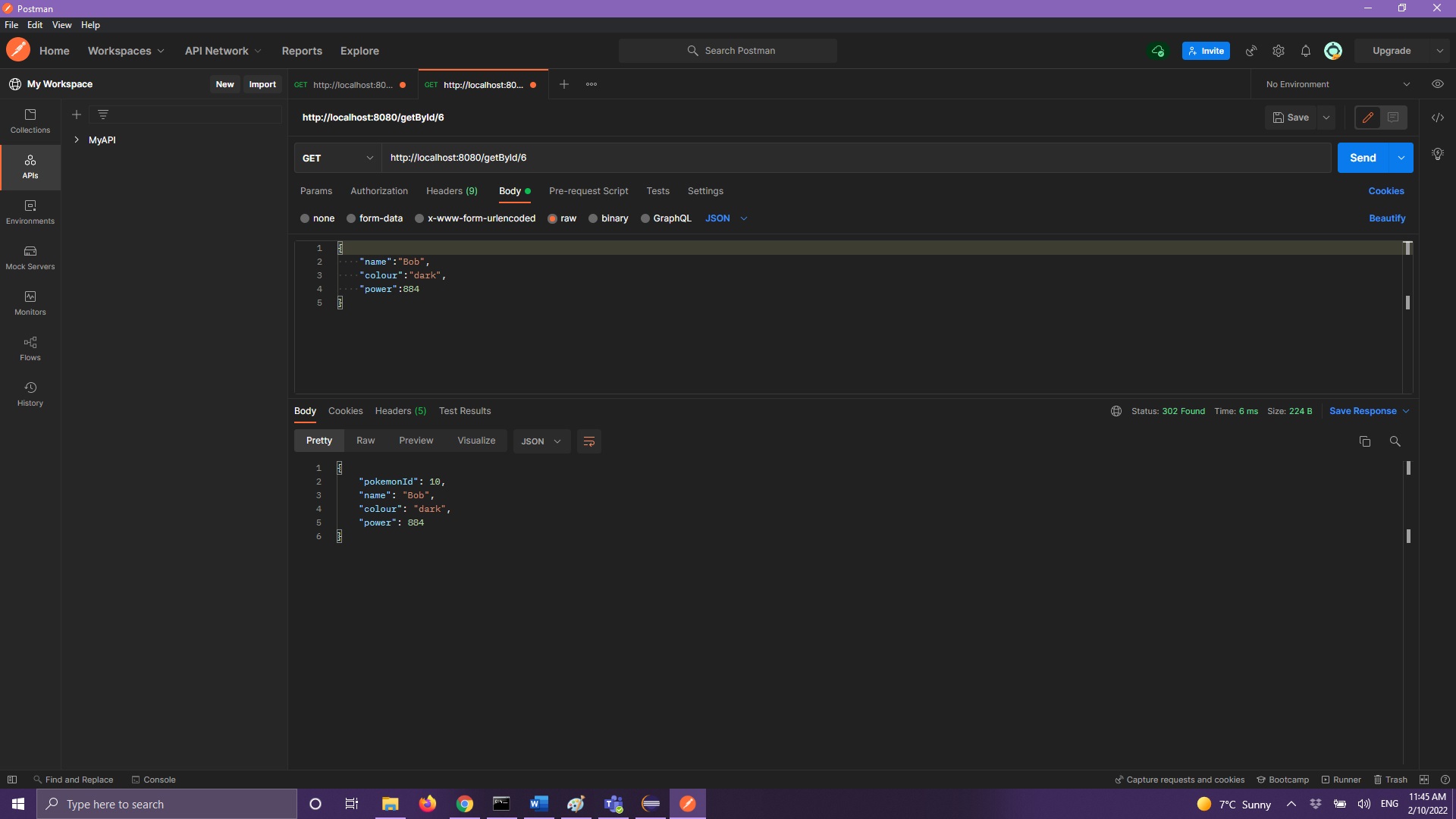Open the GET method dropdown
Viewport: 1456px width, 819px height.
337,158
